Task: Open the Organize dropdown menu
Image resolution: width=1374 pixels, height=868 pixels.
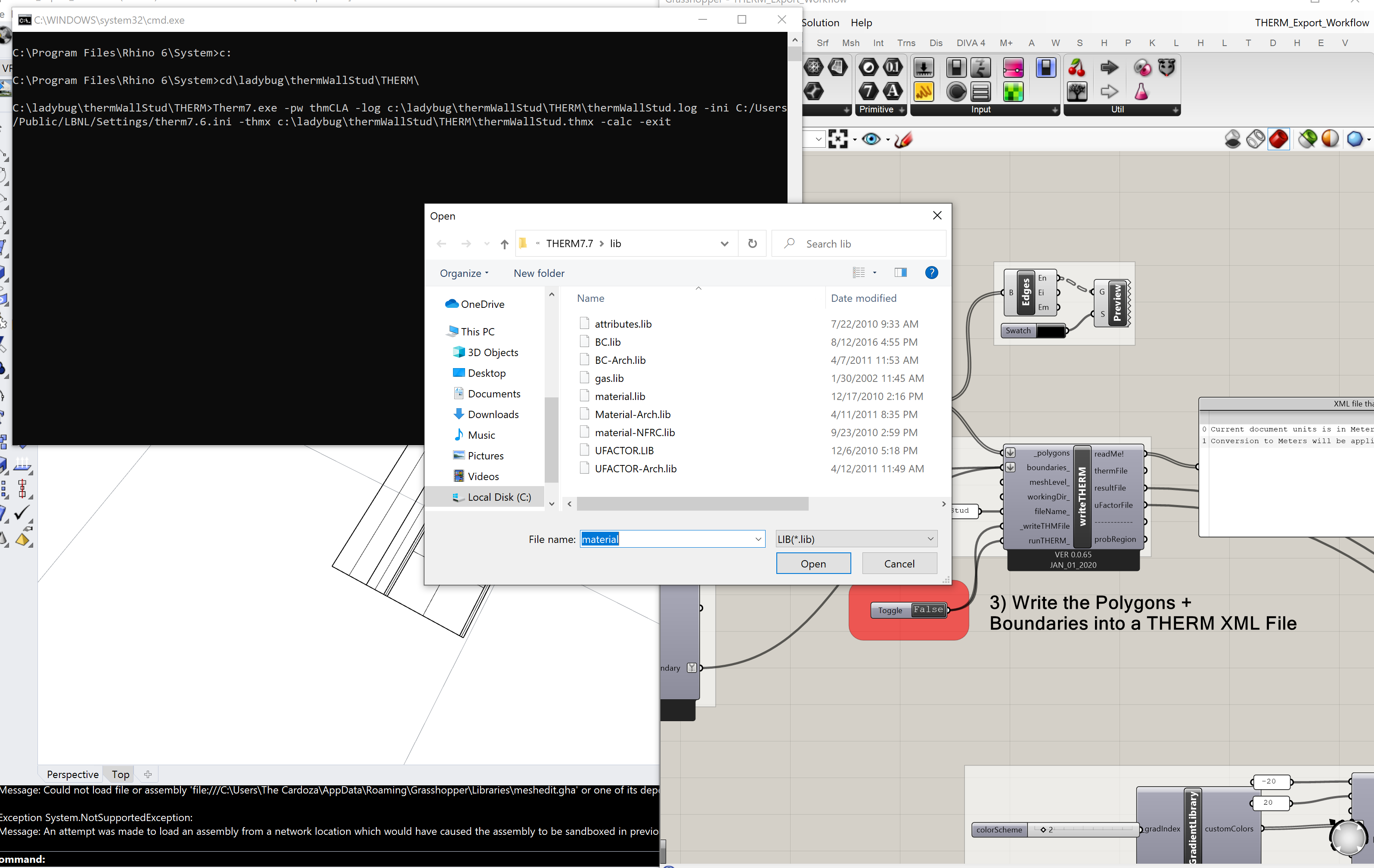Action: click(x=464, y=273)
